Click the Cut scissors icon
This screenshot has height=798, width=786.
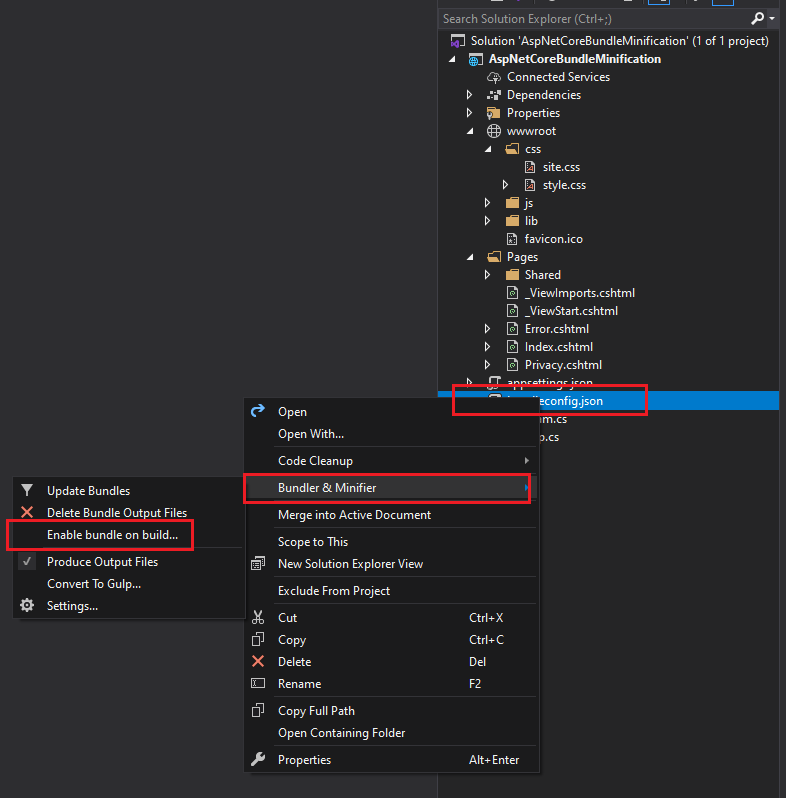point(258,617)
